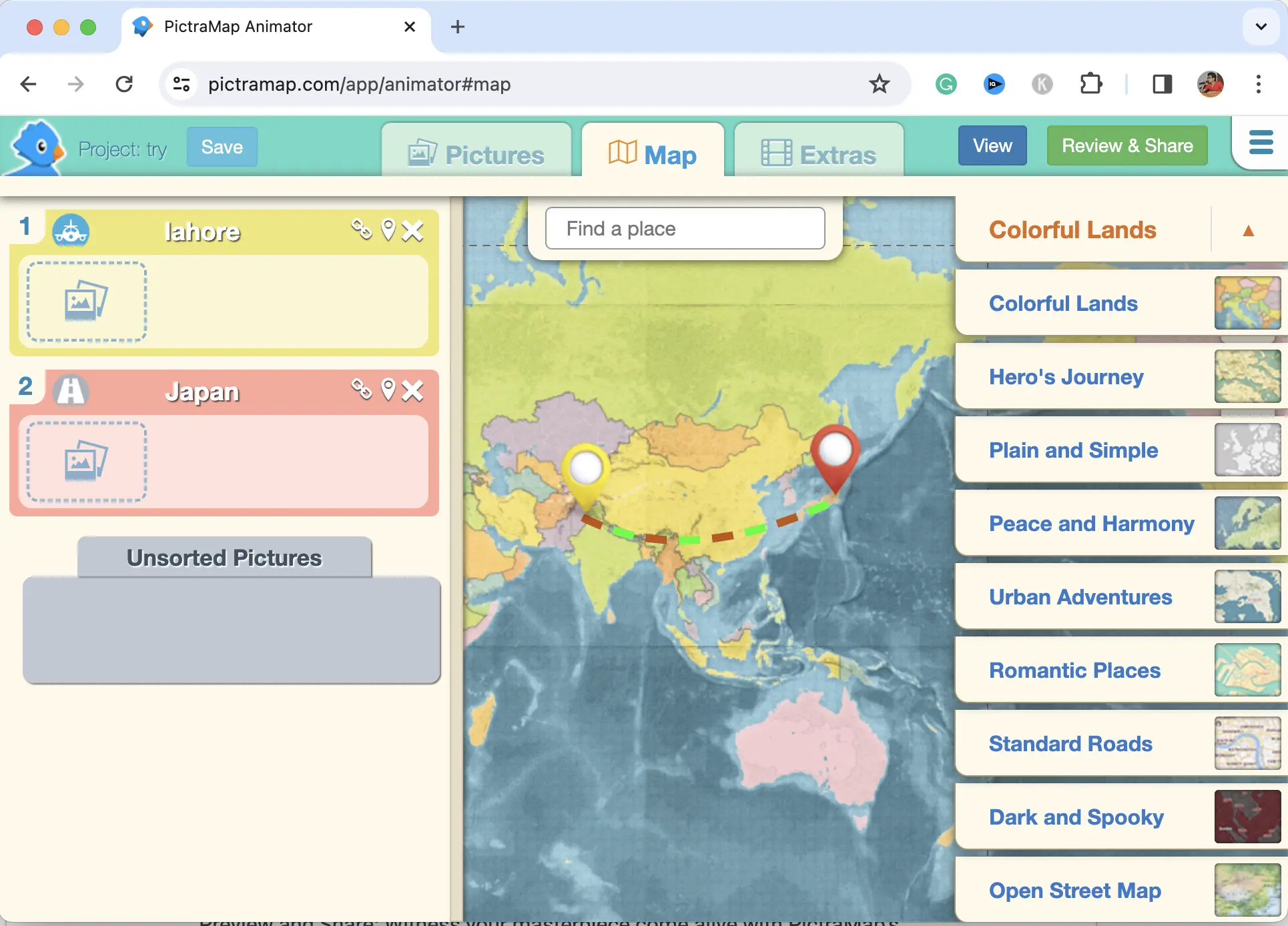1288x926 pixels.
Task: Click Review & Share button
Action: coord(1127,145)
